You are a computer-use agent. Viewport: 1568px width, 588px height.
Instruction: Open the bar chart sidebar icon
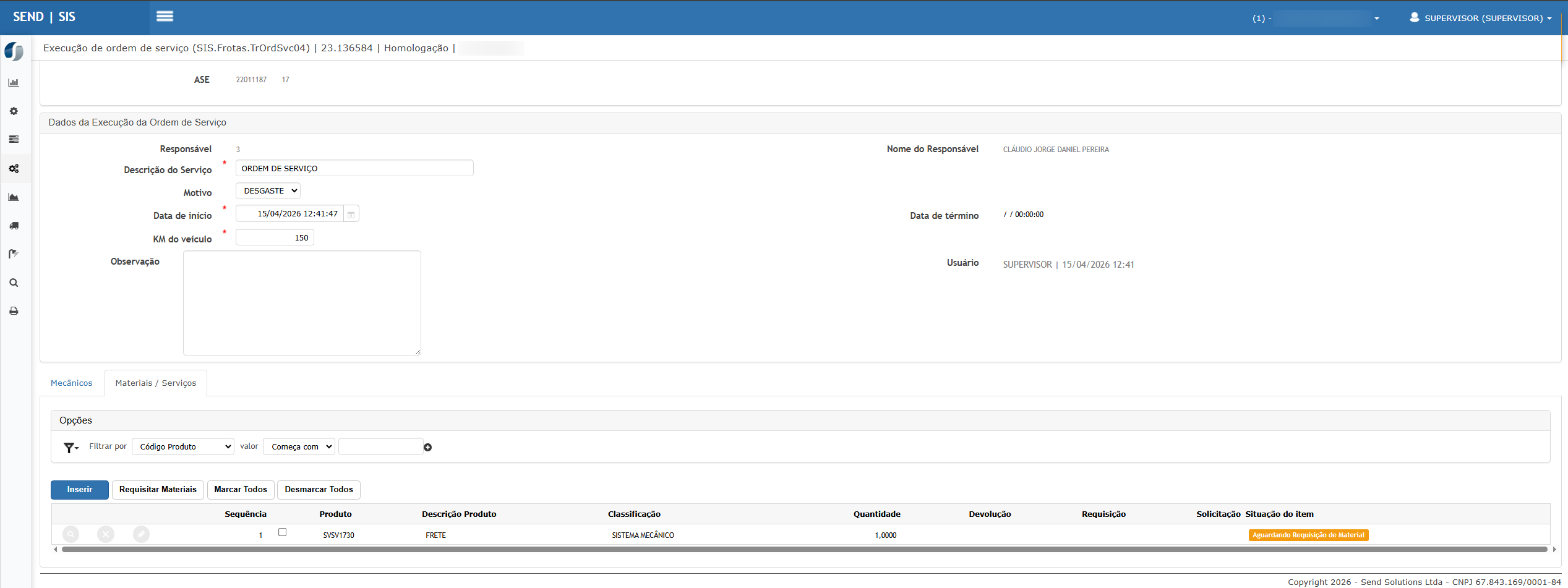pos(14,82)
